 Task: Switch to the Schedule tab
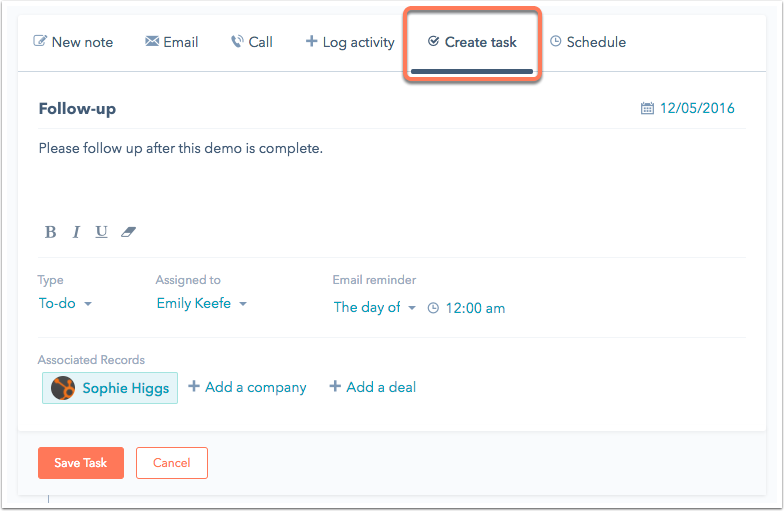587,42
